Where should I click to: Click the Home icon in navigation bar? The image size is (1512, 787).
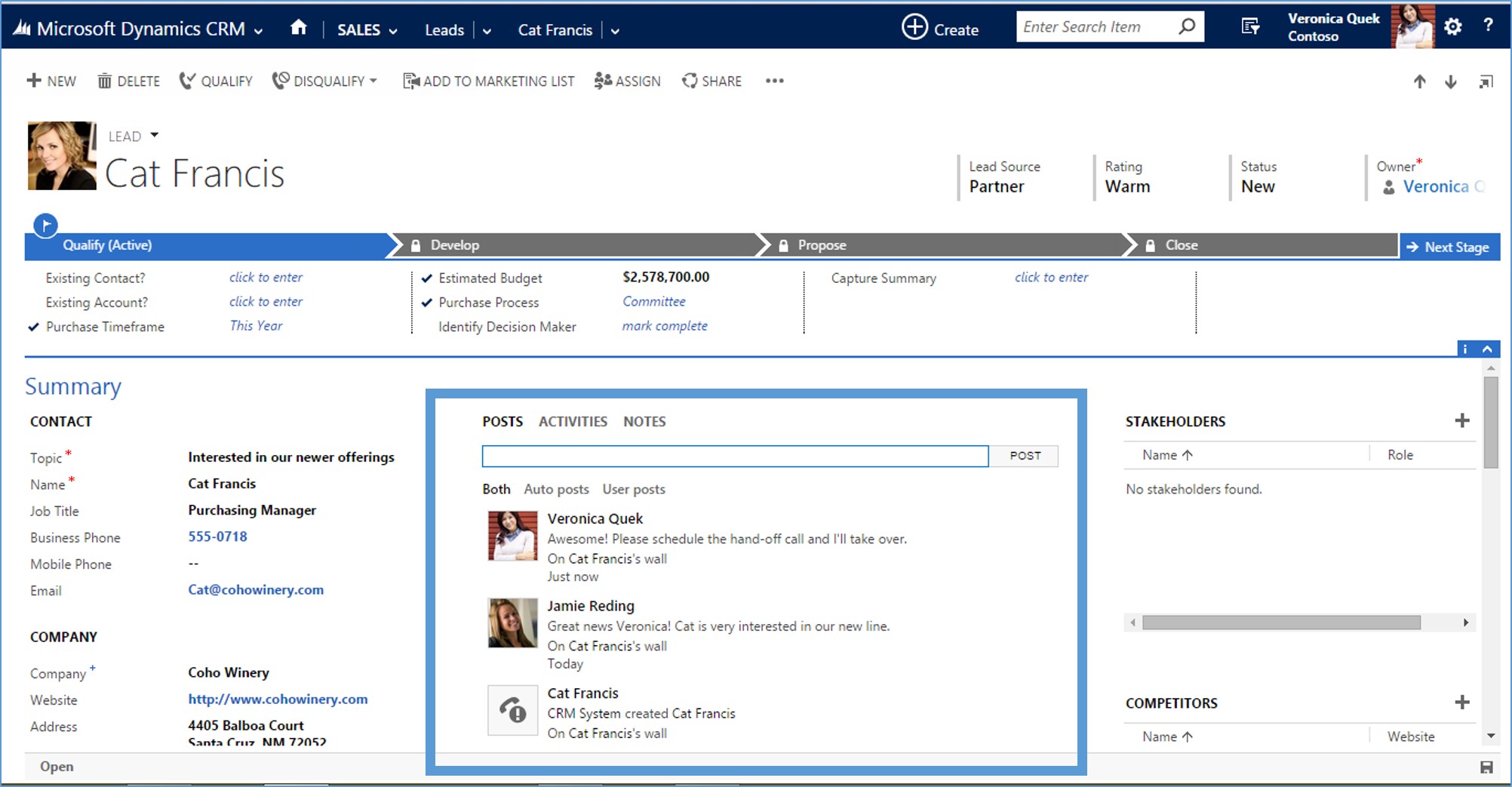pyautogui.click(x=298, y=29)
